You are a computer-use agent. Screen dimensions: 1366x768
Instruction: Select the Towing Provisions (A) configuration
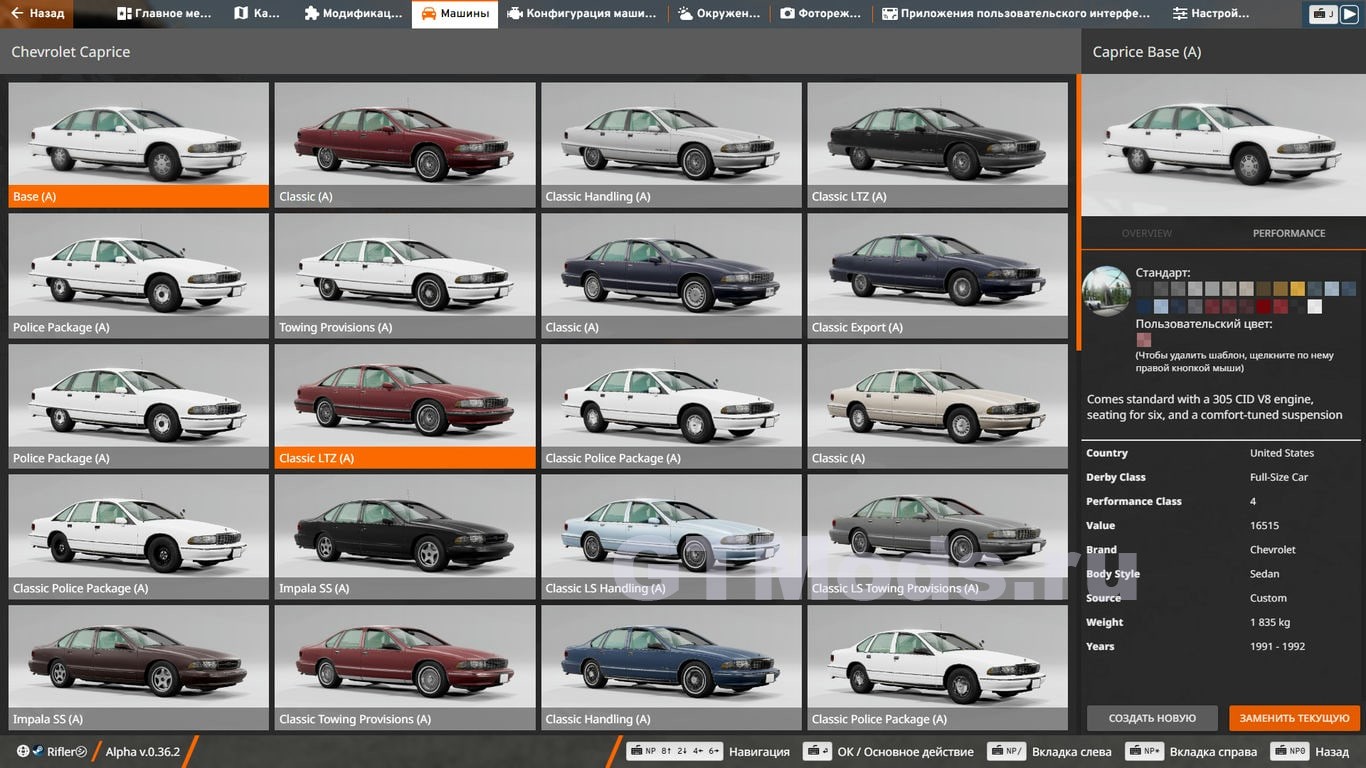point(405,275)
